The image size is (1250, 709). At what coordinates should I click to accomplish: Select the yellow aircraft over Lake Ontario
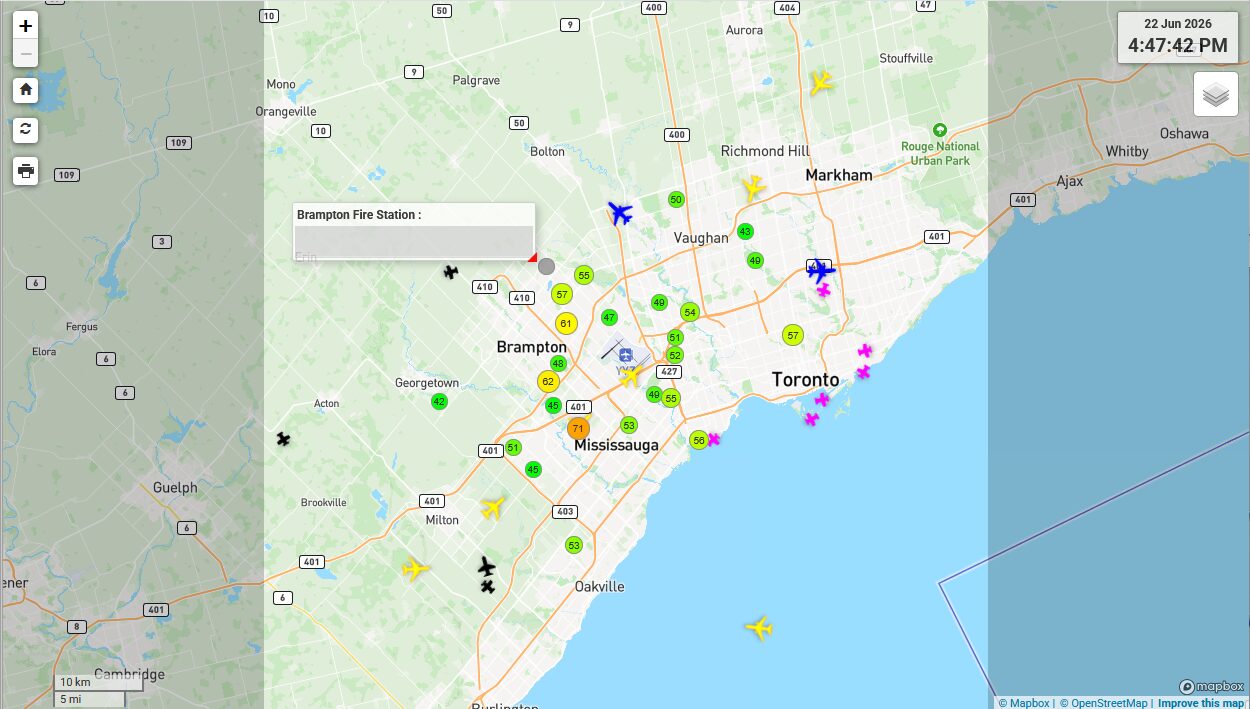click(x=759, y=628)
